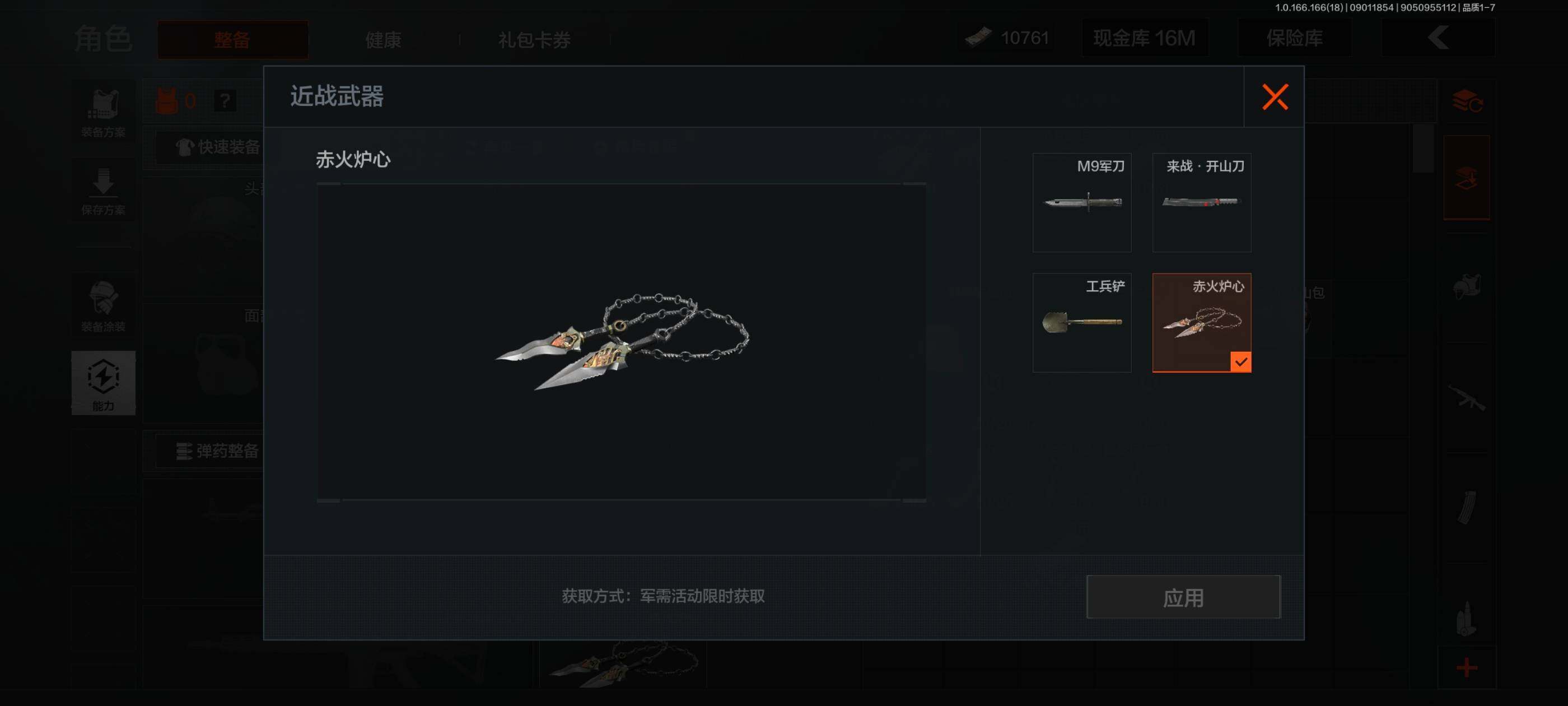Click the orange plus icon at bottom right
The height and width of the screenshot is (706, 1568).
point(1466,668)
